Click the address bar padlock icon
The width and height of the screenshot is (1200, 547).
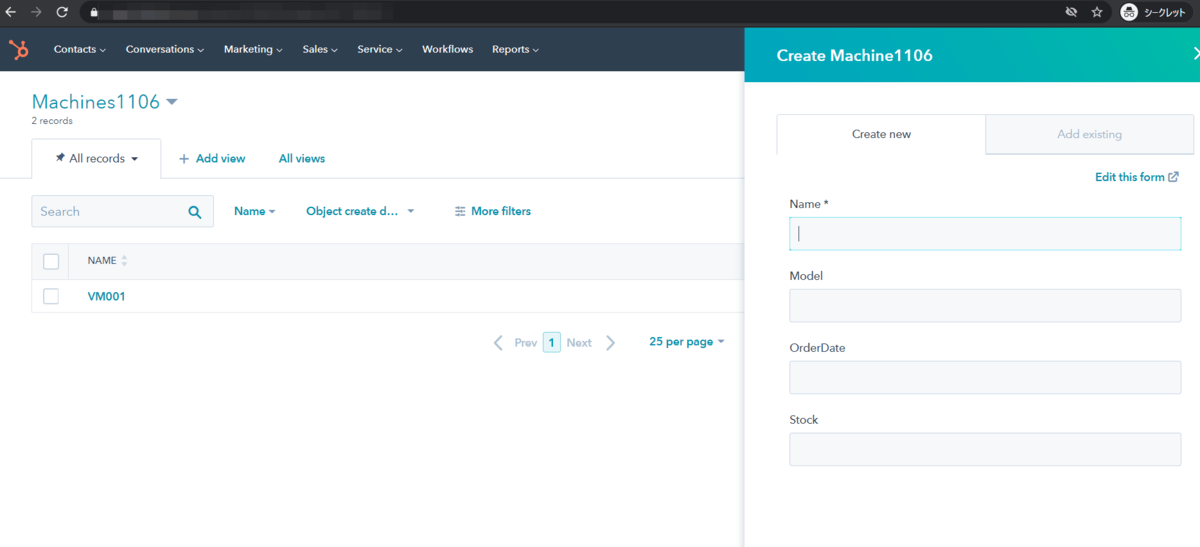coord(94,12)
